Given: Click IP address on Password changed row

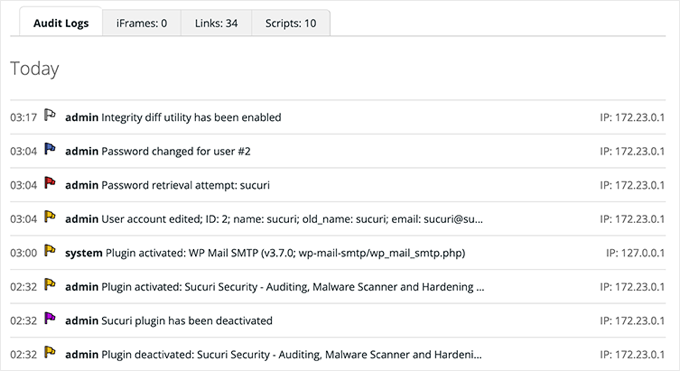Looking at the screenshot, I should tap(632, 151).
